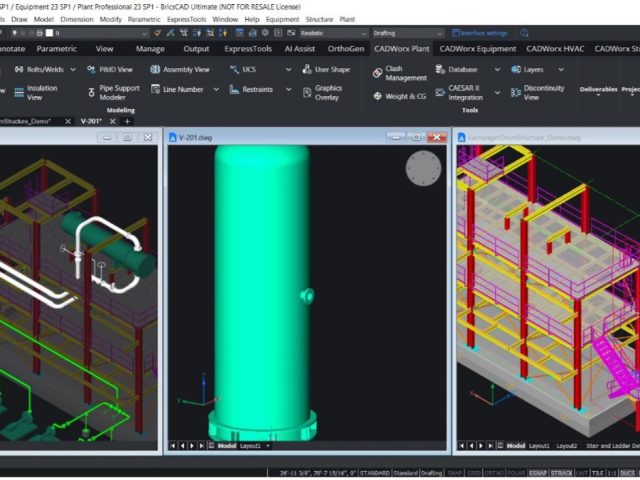Expand the Deliverables panel
640x480 pixels.
598,90
